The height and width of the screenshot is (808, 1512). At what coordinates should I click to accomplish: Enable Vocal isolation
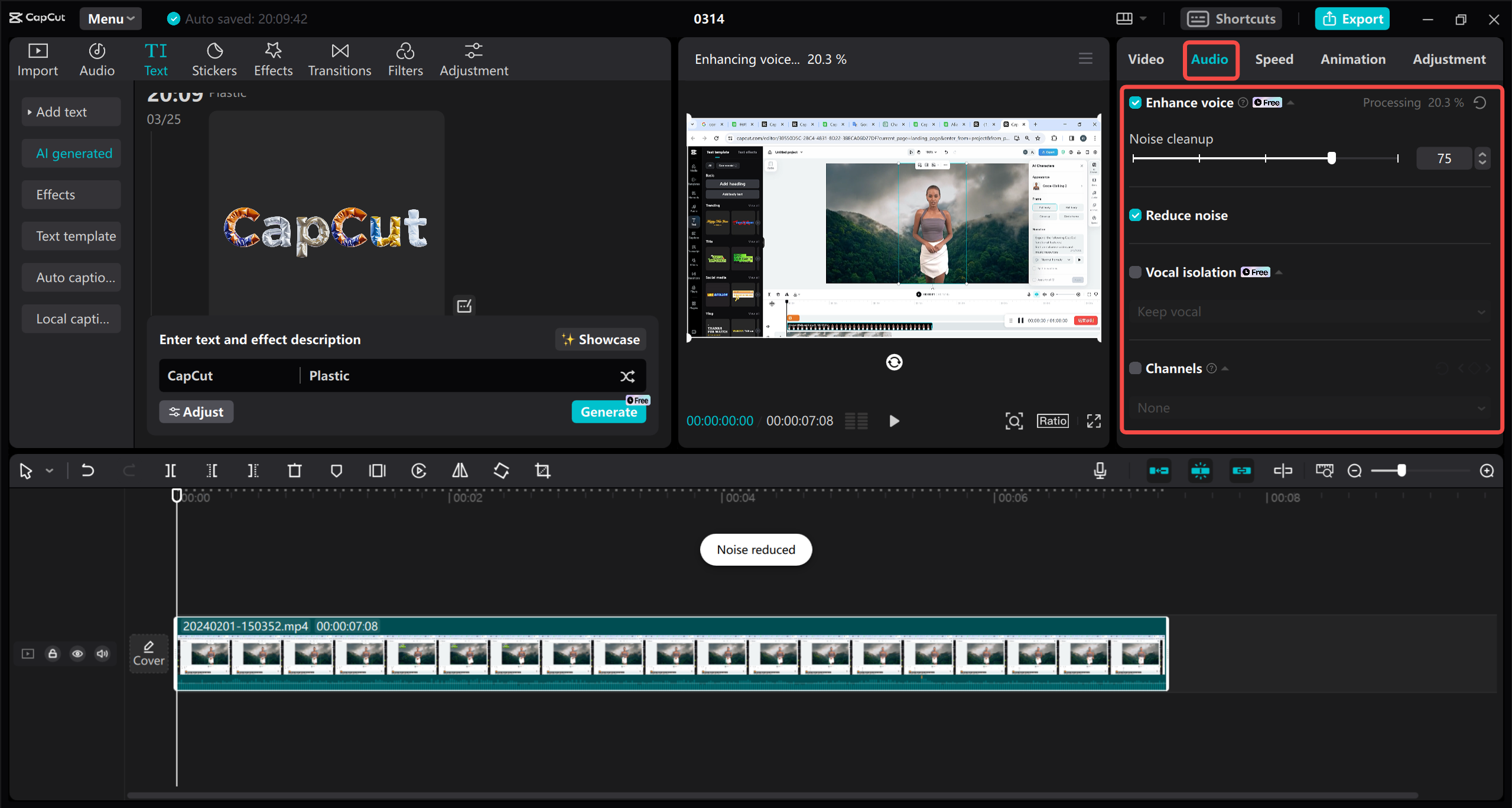[x=1136, y=272]
